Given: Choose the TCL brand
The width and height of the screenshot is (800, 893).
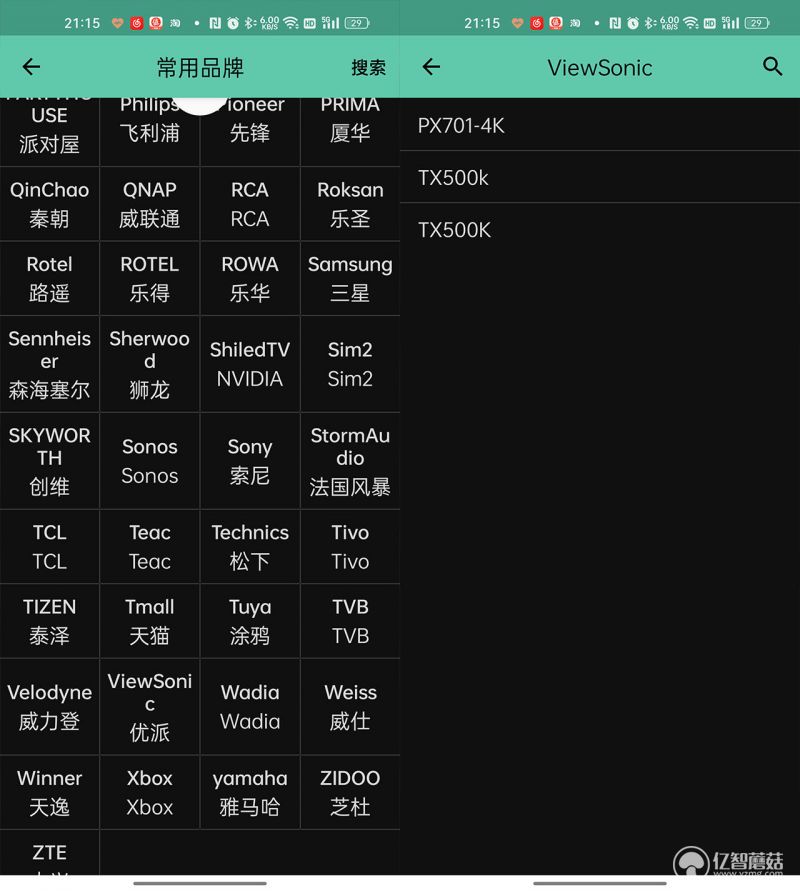Looking at the screenshot, I should point(50,547).
